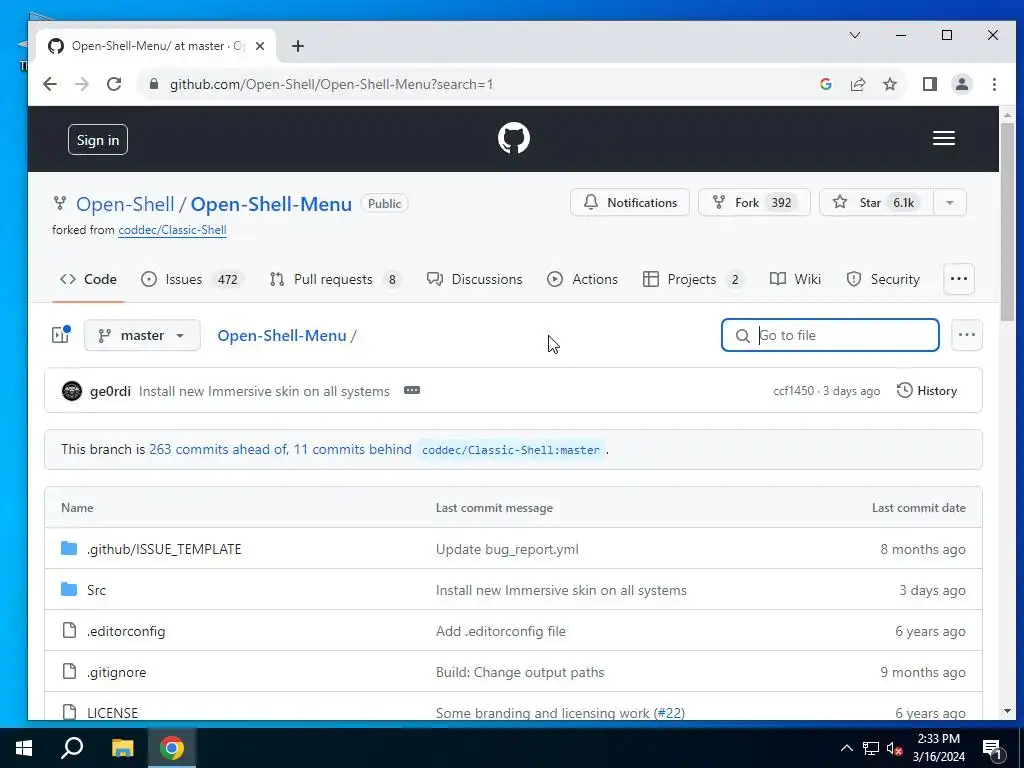Open commit hash ccf1450
The image size is (1024, 768).
[x=793, y=391]
